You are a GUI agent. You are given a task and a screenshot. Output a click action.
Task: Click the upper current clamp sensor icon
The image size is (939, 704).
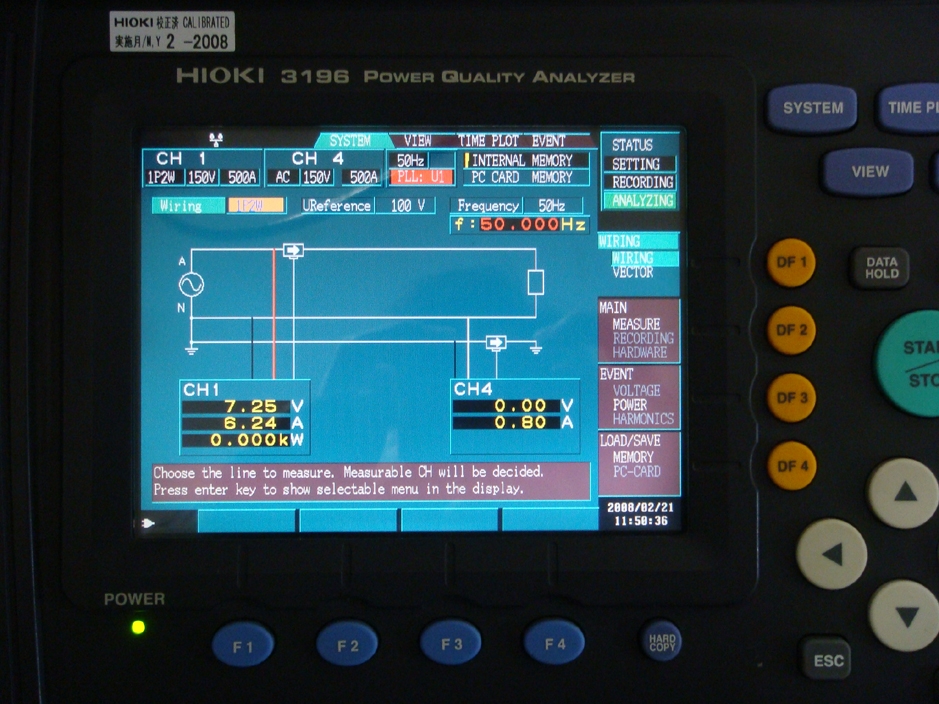pos(293,250)
